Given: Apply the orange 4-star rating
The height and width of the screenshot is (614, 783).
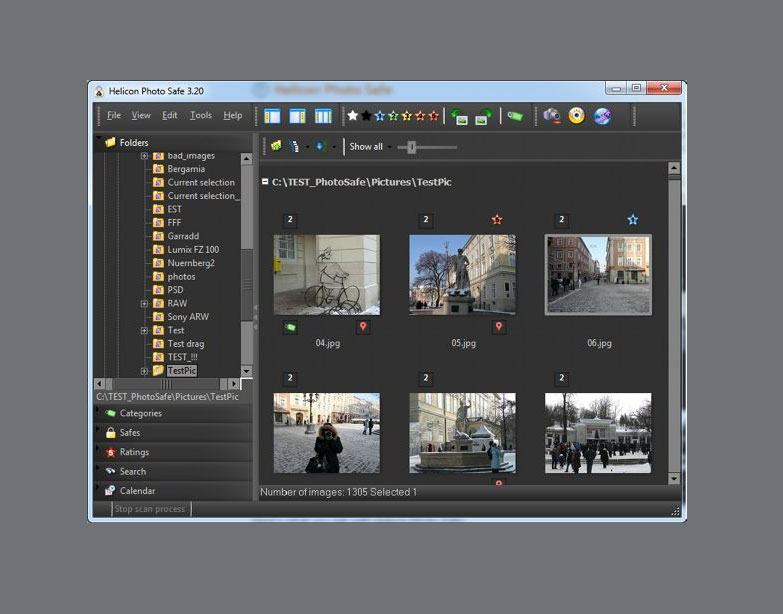Looking at the screenshot, I should point(420,116).
